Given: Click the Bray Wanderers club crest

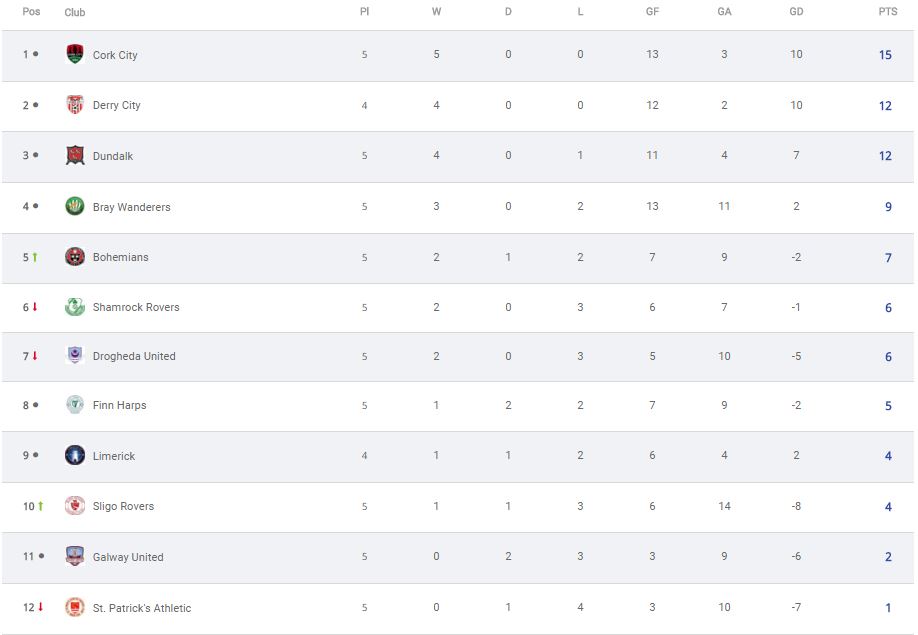Looking at the screenshot, I should (75, 206).
